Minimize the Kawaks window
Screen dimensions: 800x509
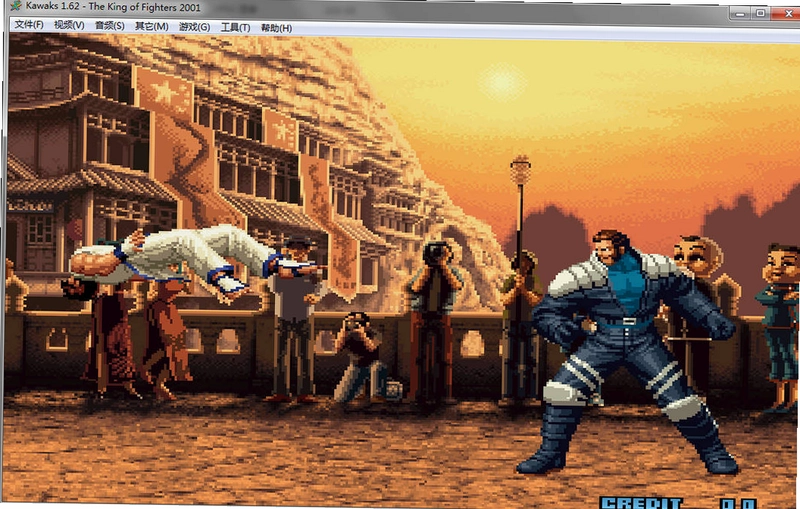pos(740,14)
